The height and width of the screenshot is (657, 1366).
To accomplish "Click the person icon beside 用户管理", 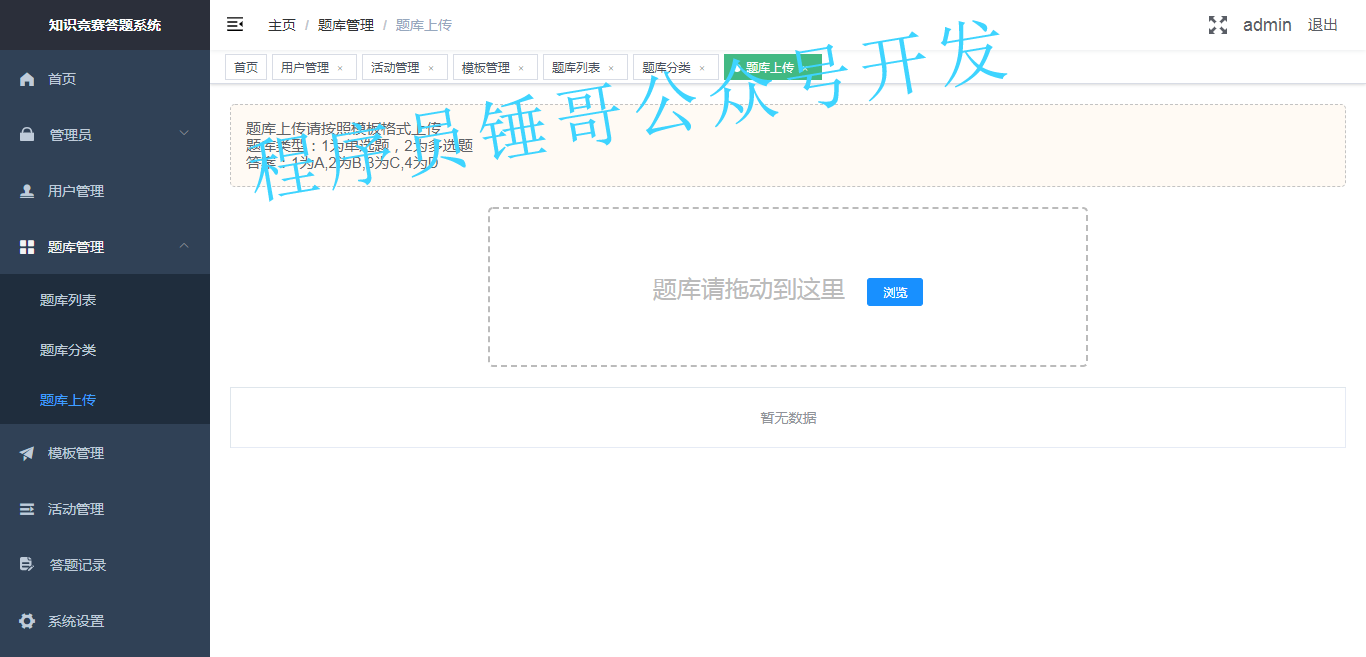I will coord(27,191).
